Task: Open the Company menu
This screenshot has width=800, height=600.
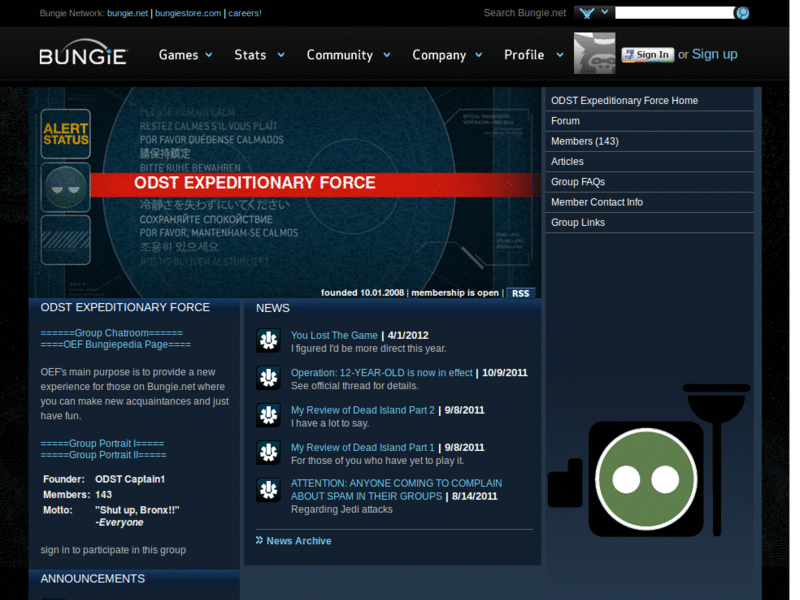Action: [439, 55]
